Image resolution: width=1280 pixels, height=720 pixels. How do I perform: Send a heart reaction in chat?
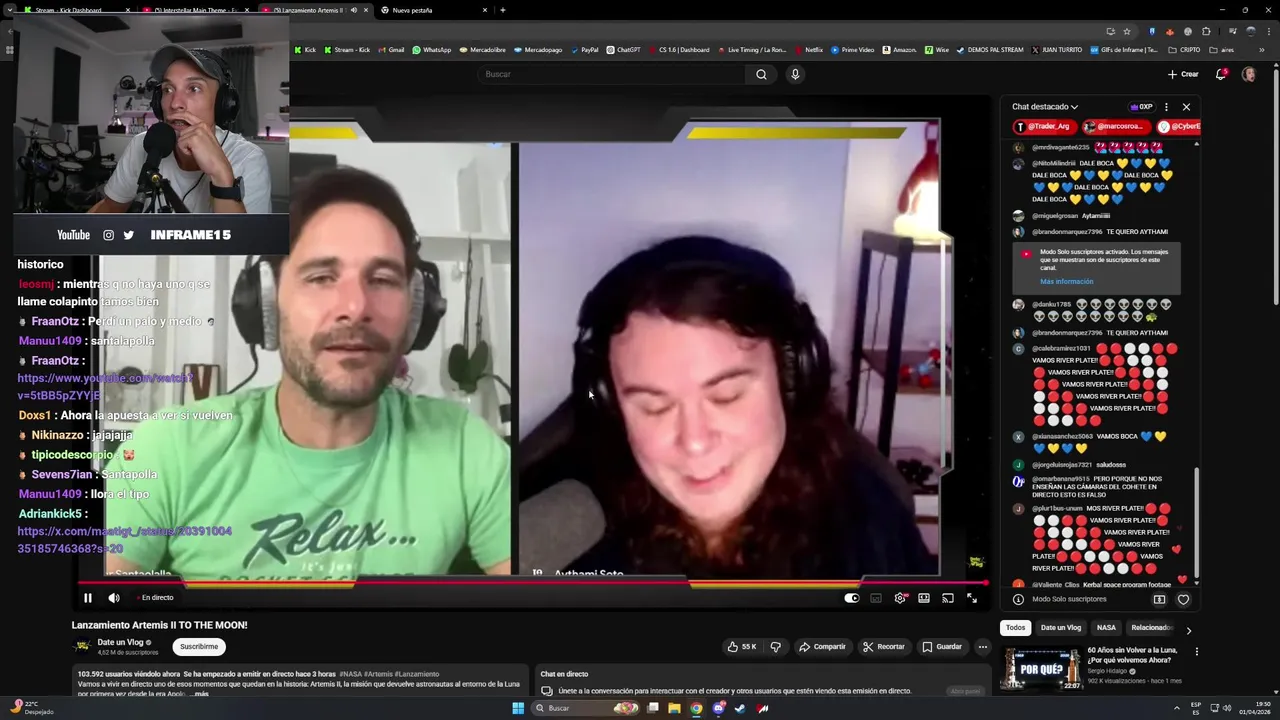coord(1183,599)
